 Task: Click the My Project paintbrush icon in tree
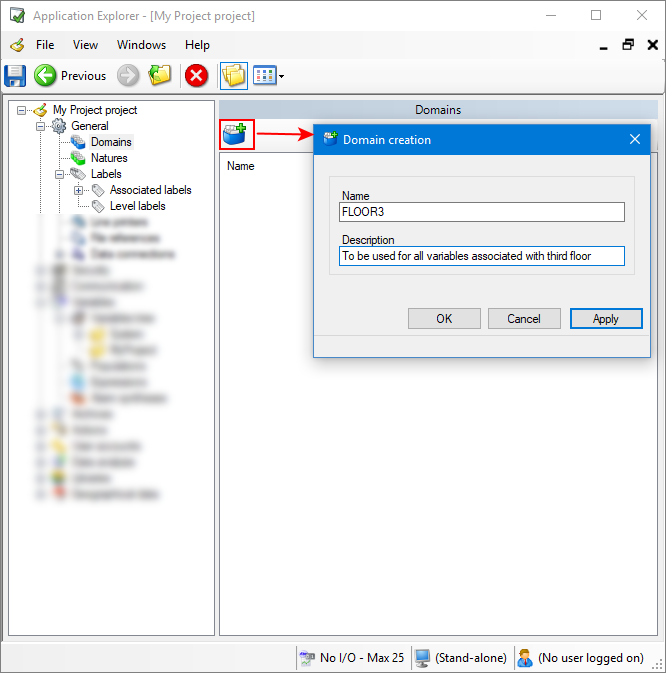tap(41, 110)
